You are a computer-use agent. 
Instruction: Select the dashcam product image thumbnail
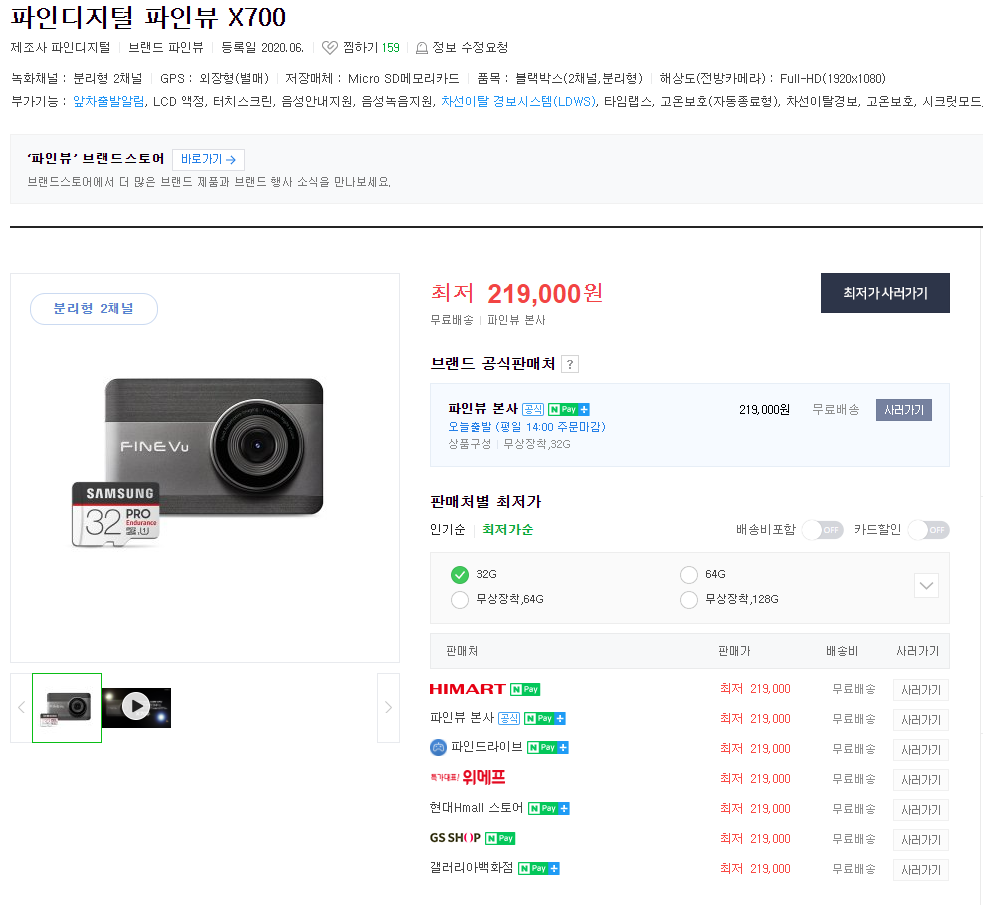(x=67, y=708)
